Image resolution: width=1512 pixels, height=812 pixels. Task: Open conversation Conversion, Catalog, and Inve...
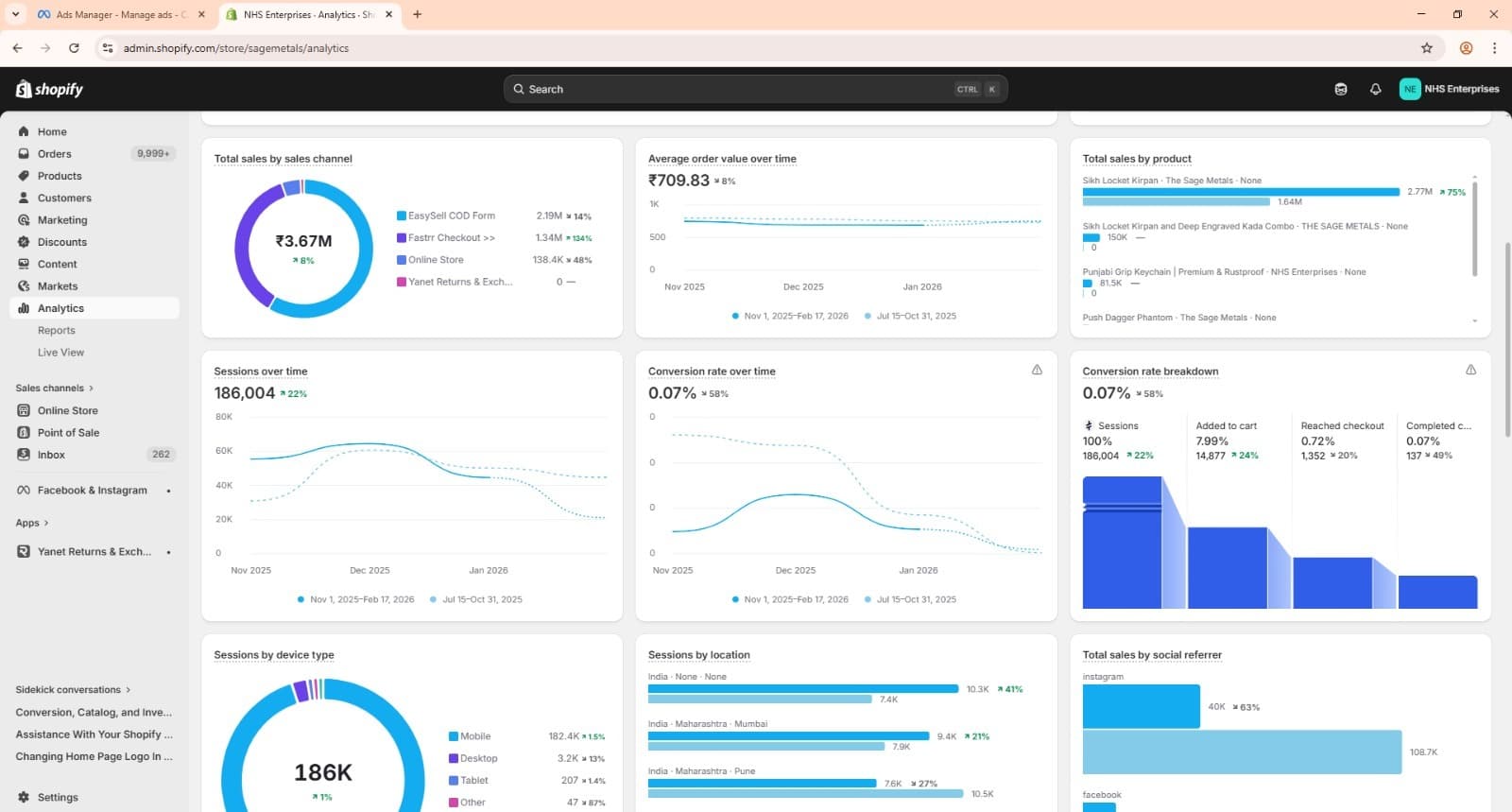(94, 712)
